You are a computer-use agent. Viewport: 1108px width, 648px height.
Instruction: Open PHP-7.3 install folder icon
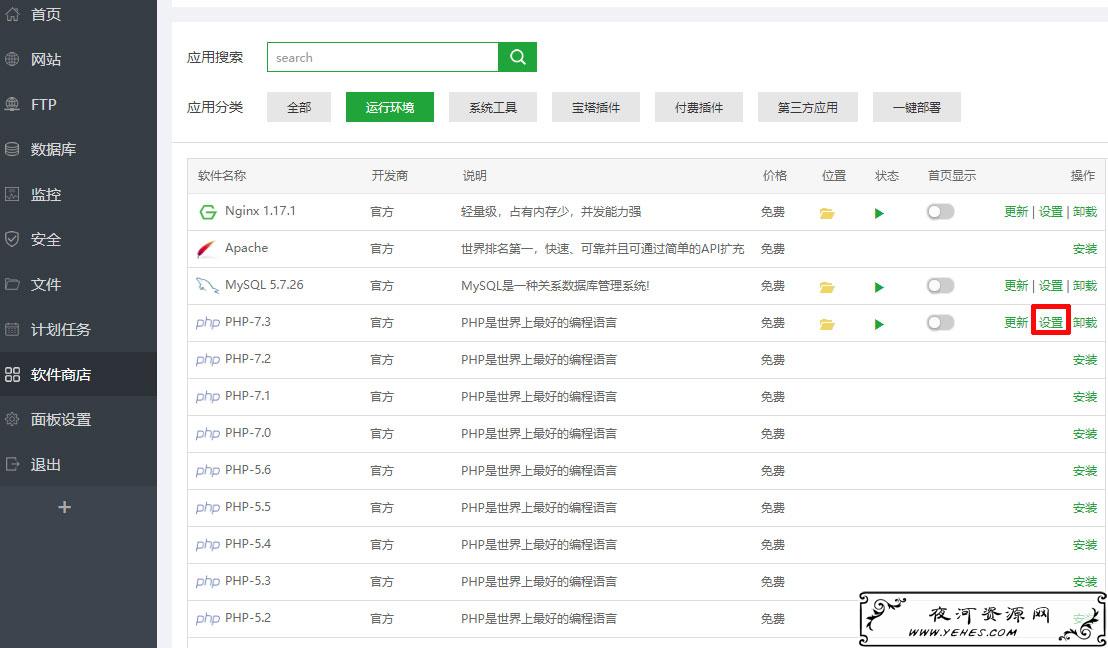coord(827,324)
